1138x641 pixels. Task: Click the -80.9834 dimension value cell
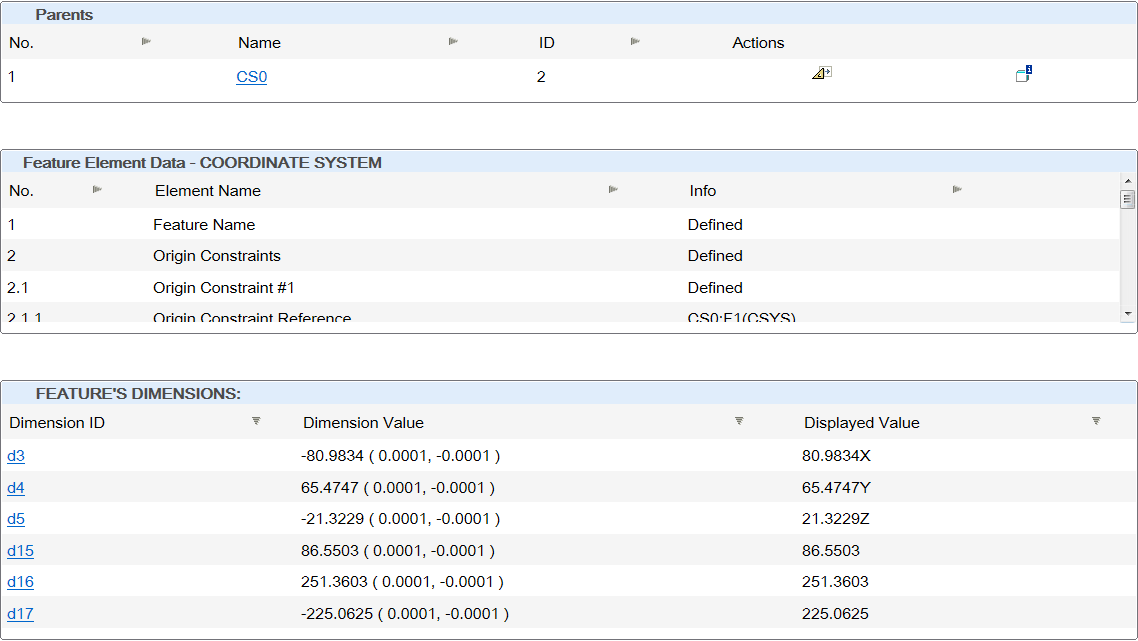(401, 456)
